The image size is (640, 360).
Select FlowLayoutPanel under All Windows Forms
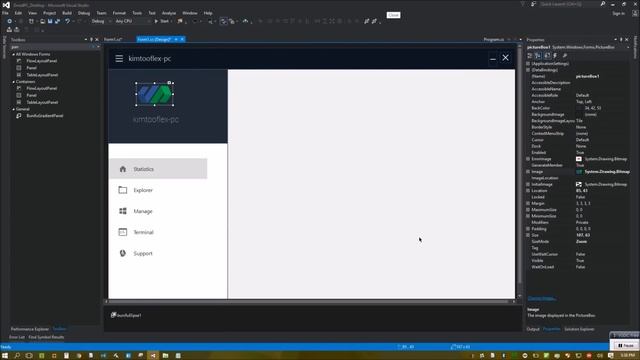[42, 61]
